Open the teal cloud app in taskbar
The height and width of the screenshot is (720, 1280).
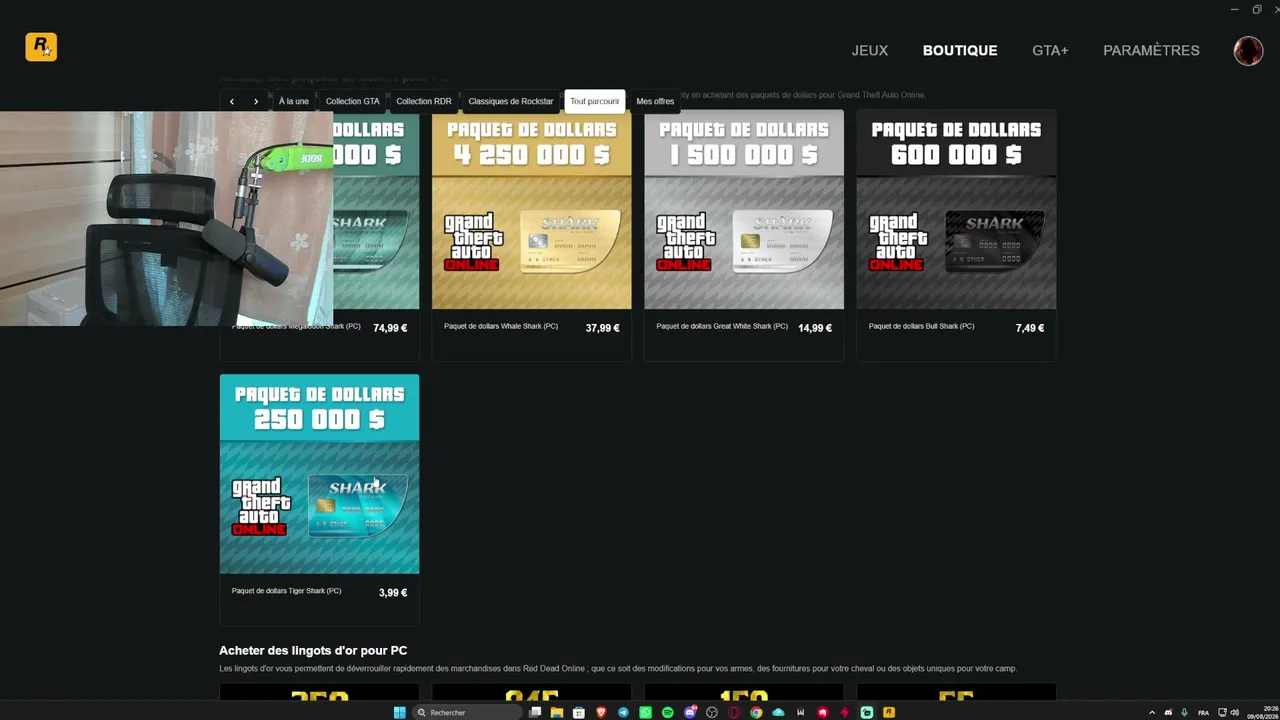coord(778,712)
